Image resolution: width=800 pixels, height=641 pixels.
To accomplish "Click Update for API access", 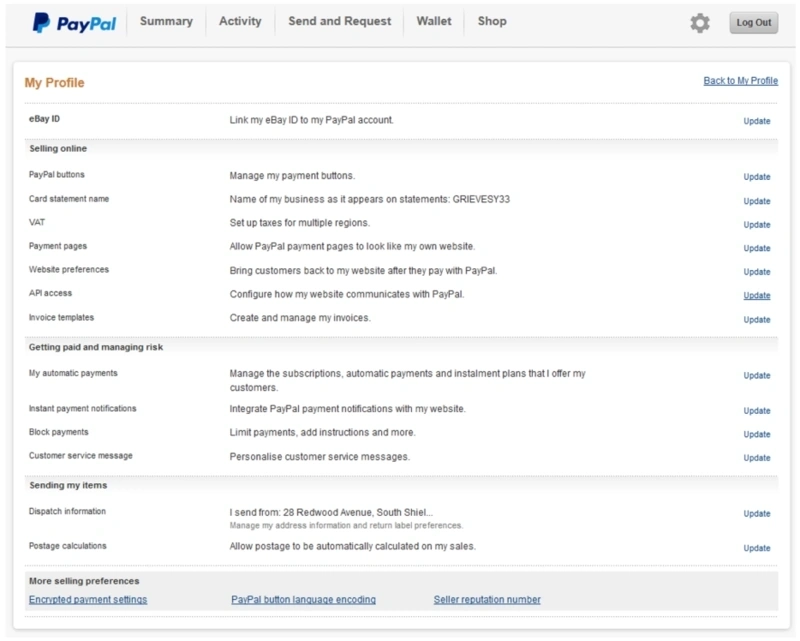I will tap(756, 296).
